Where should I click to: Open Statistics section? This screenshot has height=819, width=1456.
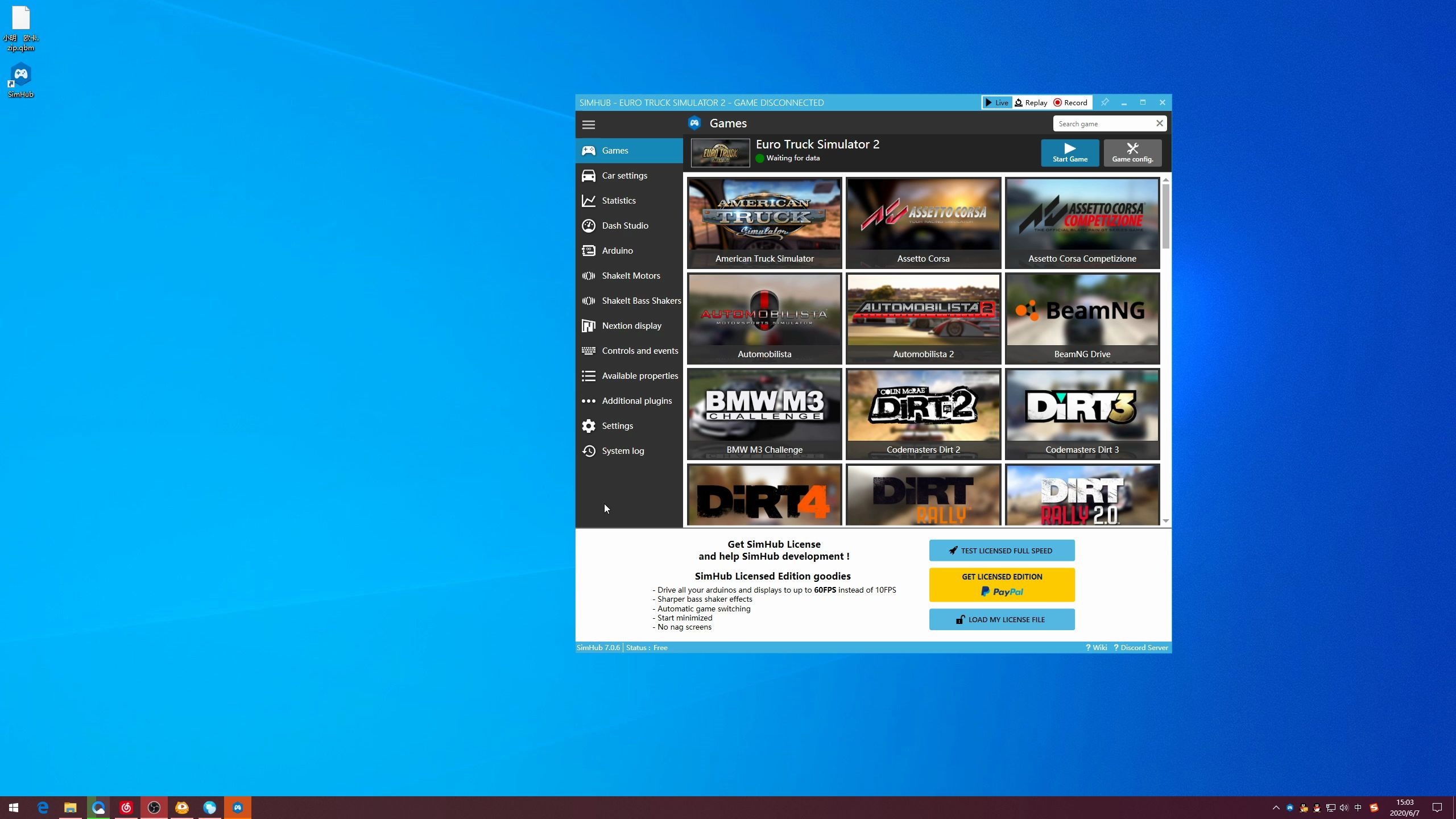point(629,201)
